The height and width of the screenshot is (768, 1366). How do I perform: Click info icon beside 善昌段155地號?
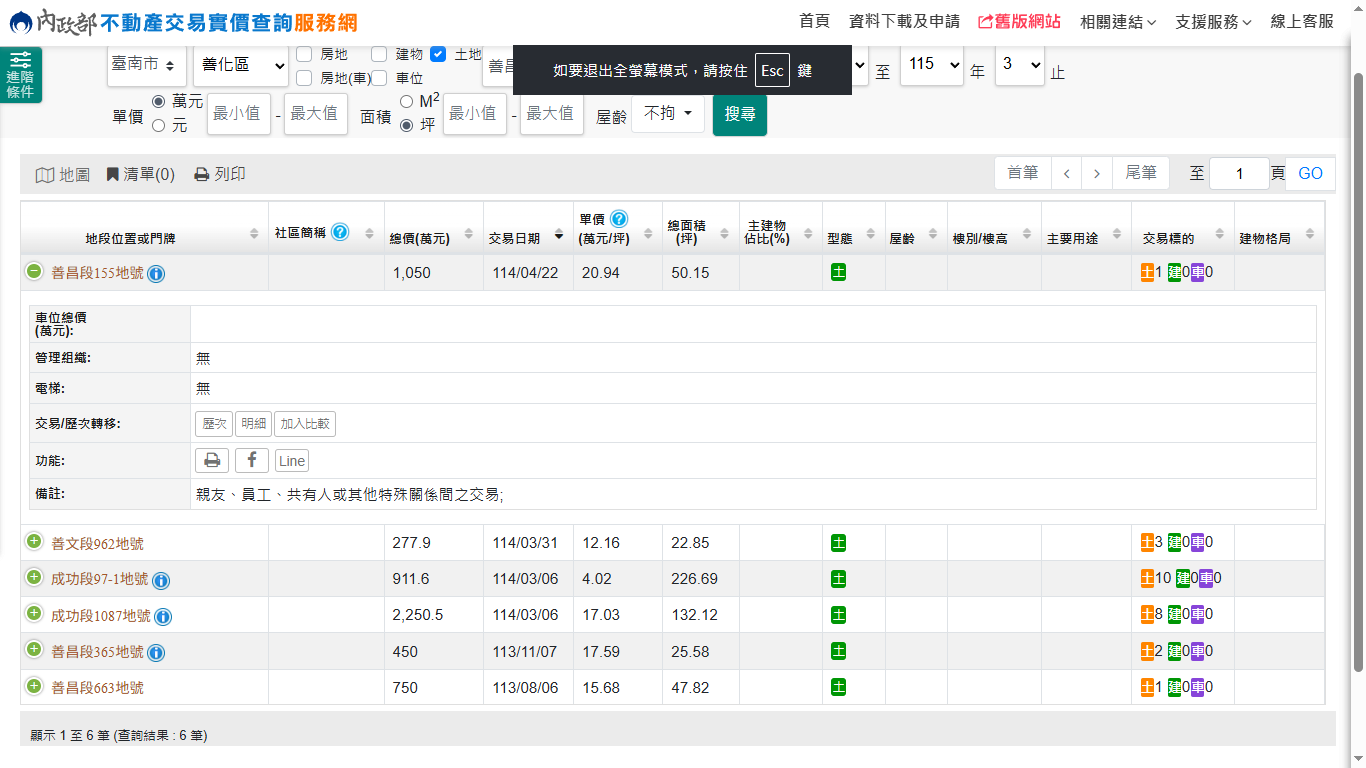pos(156,274)
